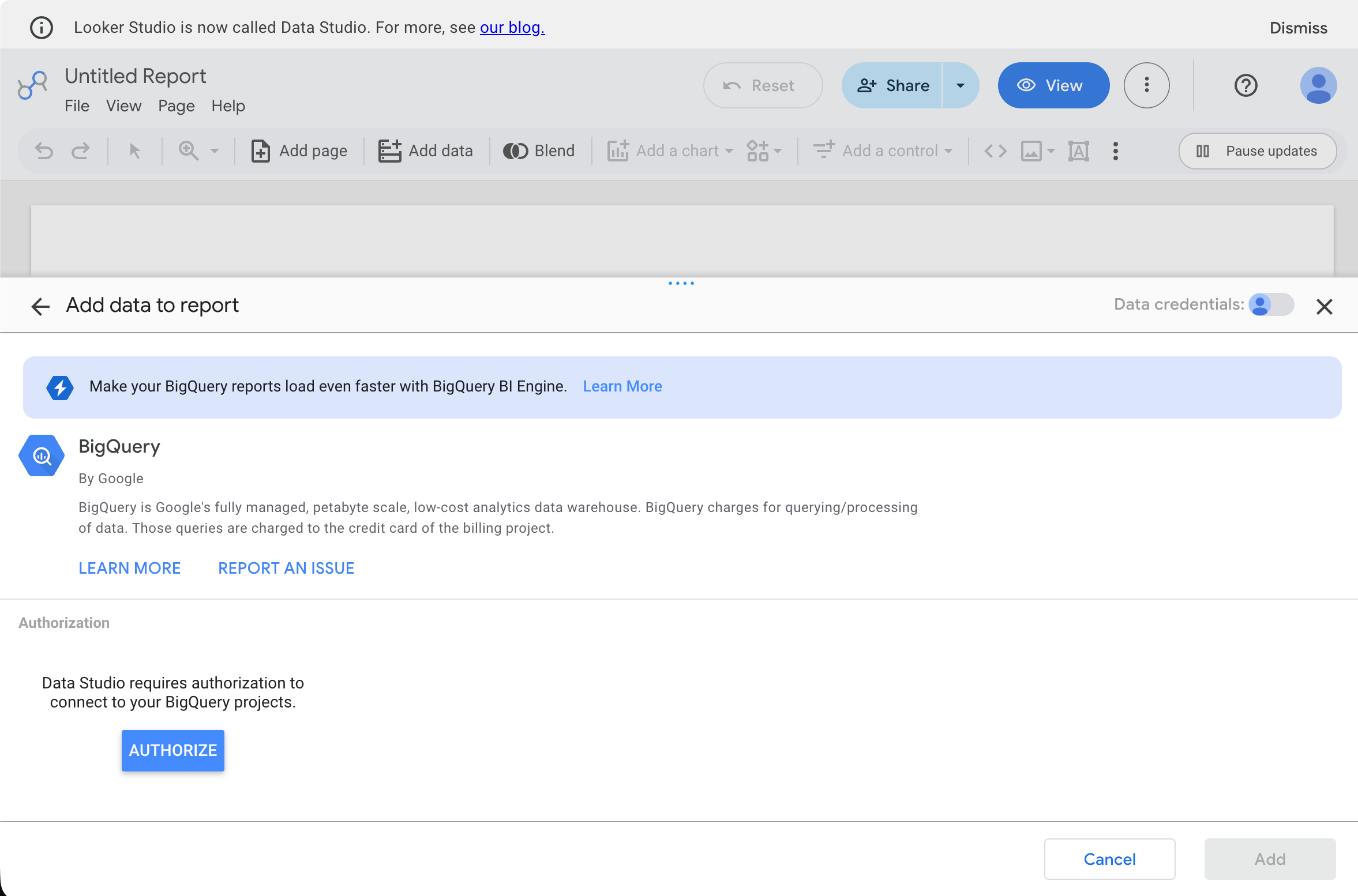Select the selection mode pointer tool
The height and width of the screenshot is (896, 1358).
point(134,151)
